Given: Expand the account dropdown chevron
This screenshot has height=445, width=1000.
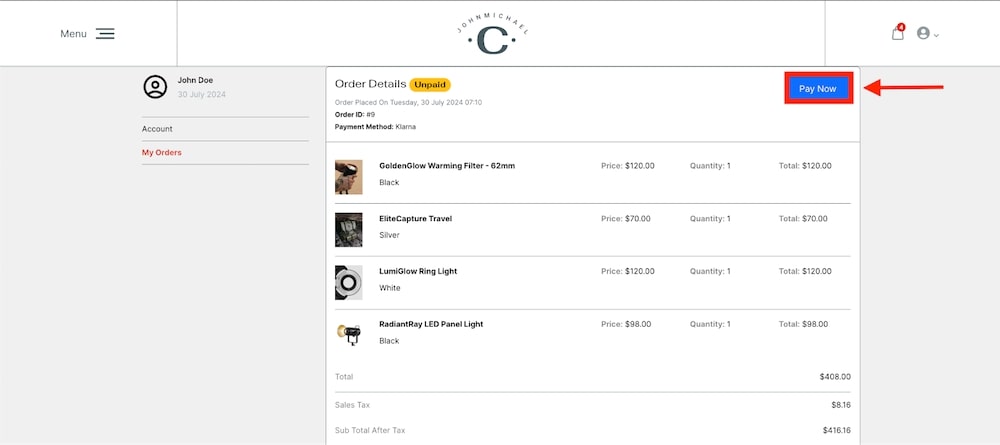Looking at the screenshot, I should pos(937,35).
